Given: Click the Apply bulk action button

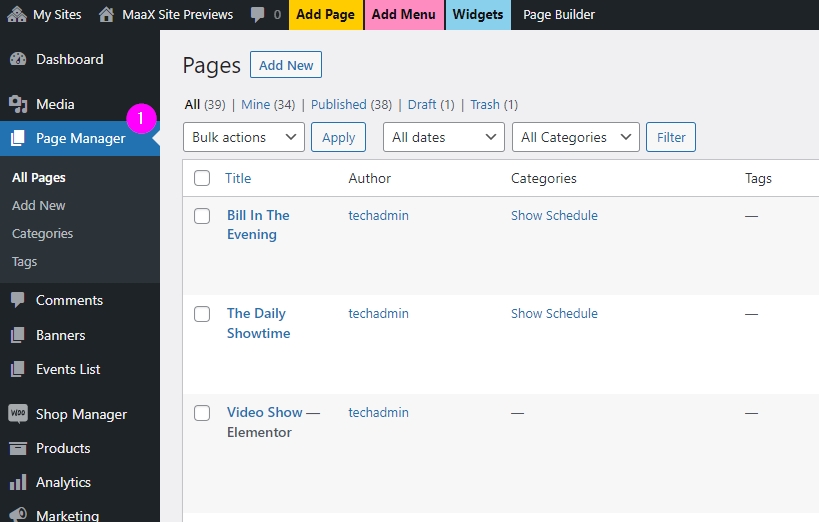Looking at the screenshot, I should tap(338, 137).
